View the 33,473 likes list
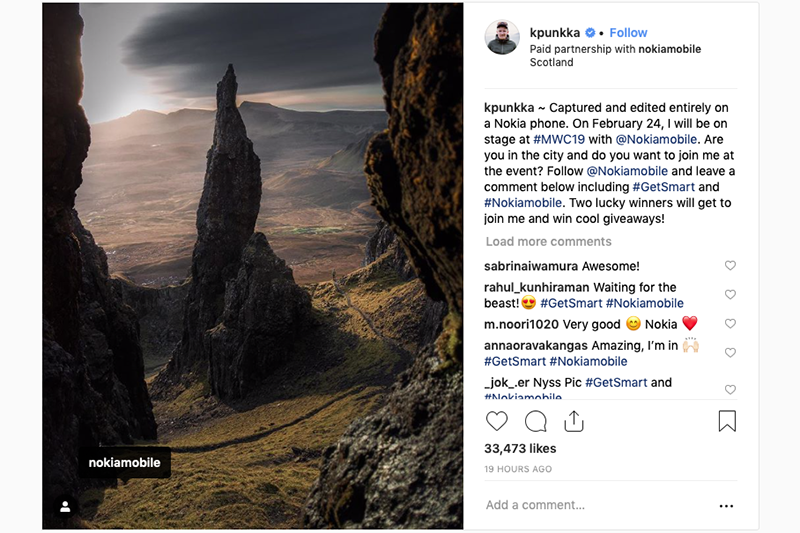 (519, 448)
